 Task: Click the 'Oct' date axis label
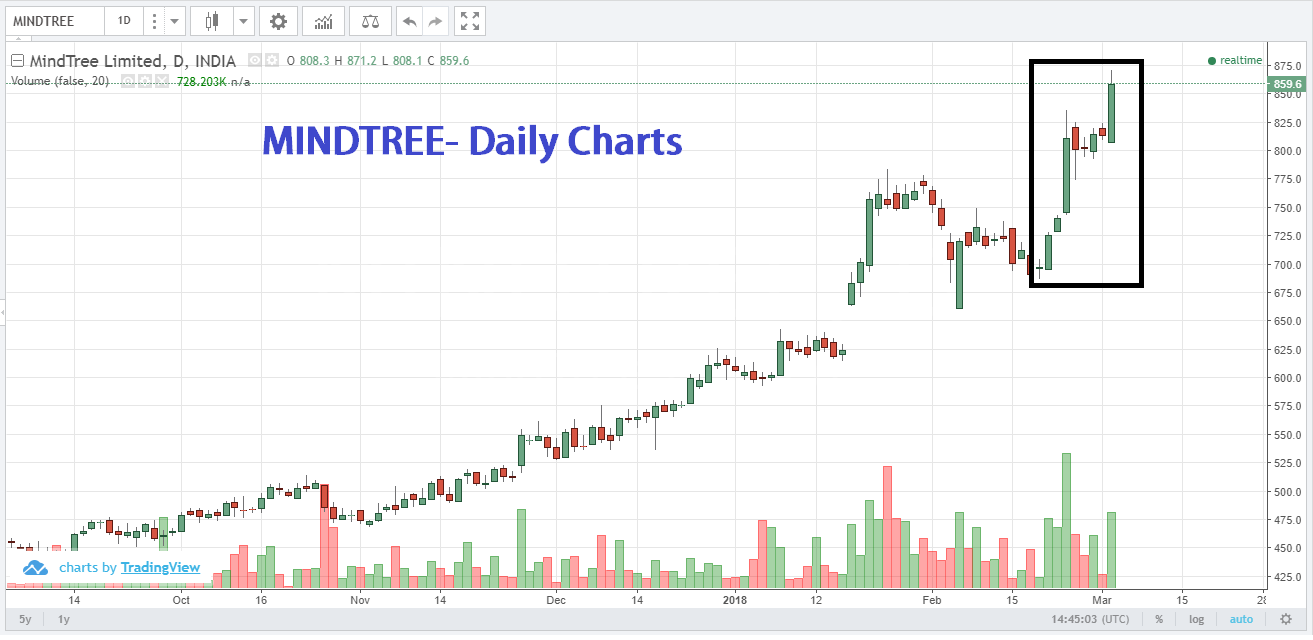pyautogui.click(x=181, y=601)
